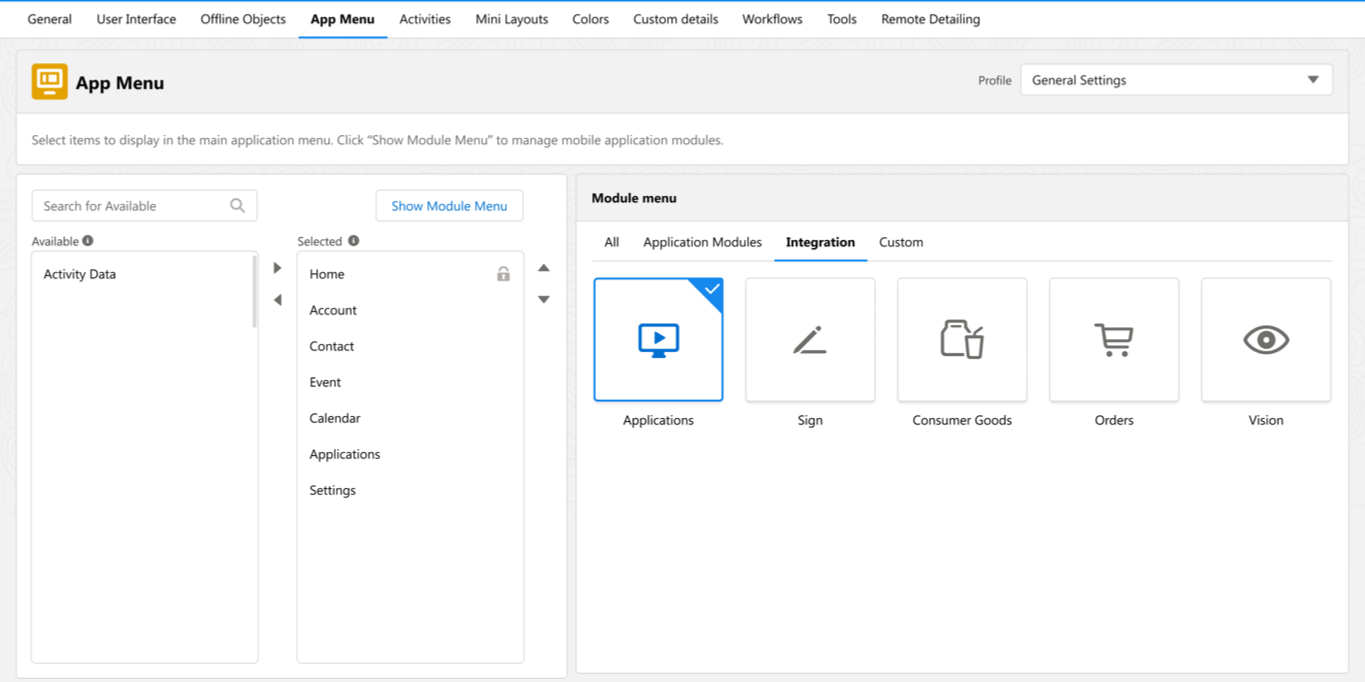Image resolution: width=1365 pixels, height=682 pixels.
Task: Click the up arrow to reorder selected items
Action: tap(543, 267)
